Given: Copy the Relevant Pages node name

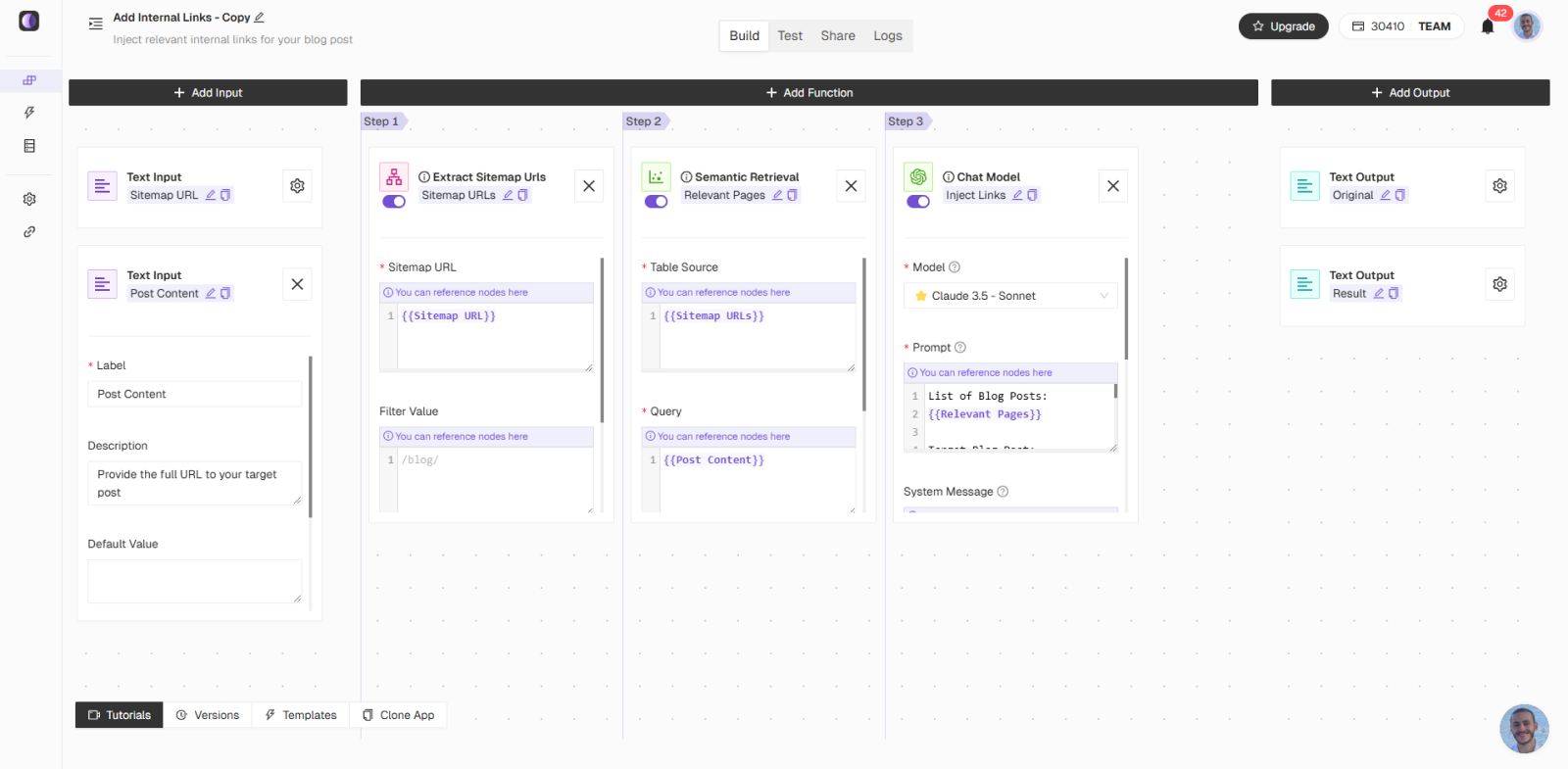Looking at the screenshot, I should 793,195.
